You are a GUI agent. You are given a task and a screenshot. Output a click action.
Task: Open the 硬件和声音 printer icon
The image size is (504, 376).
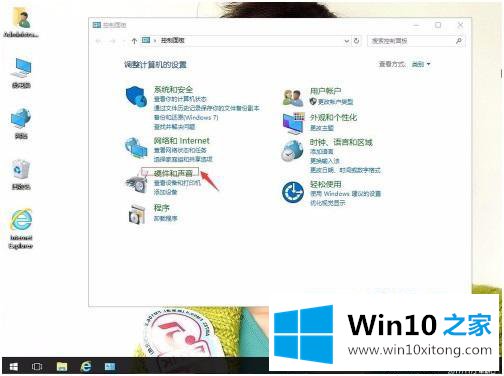coord(136,183)
